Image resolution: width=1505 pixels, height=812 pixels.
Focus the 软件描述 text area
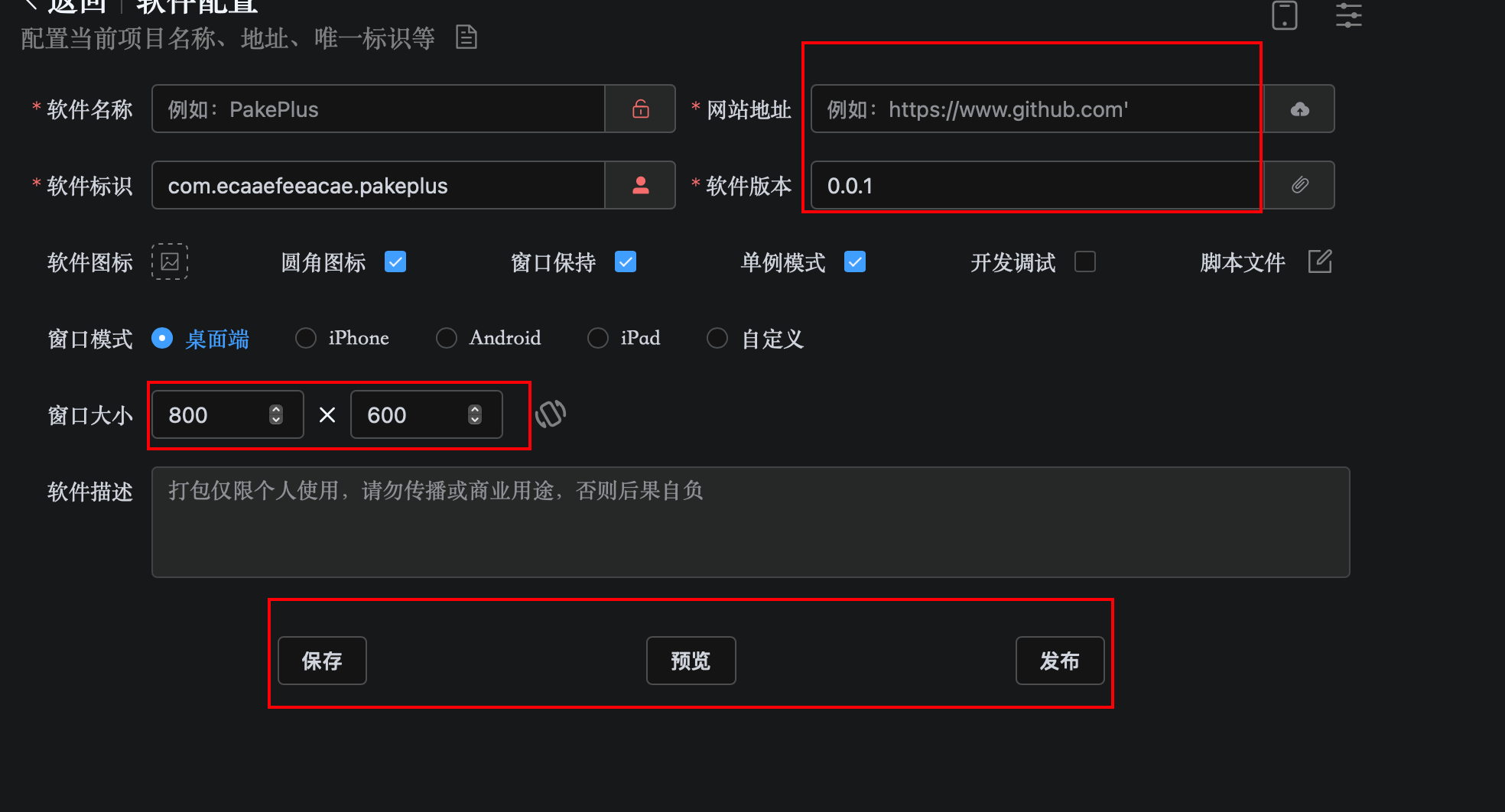point(750,522)
